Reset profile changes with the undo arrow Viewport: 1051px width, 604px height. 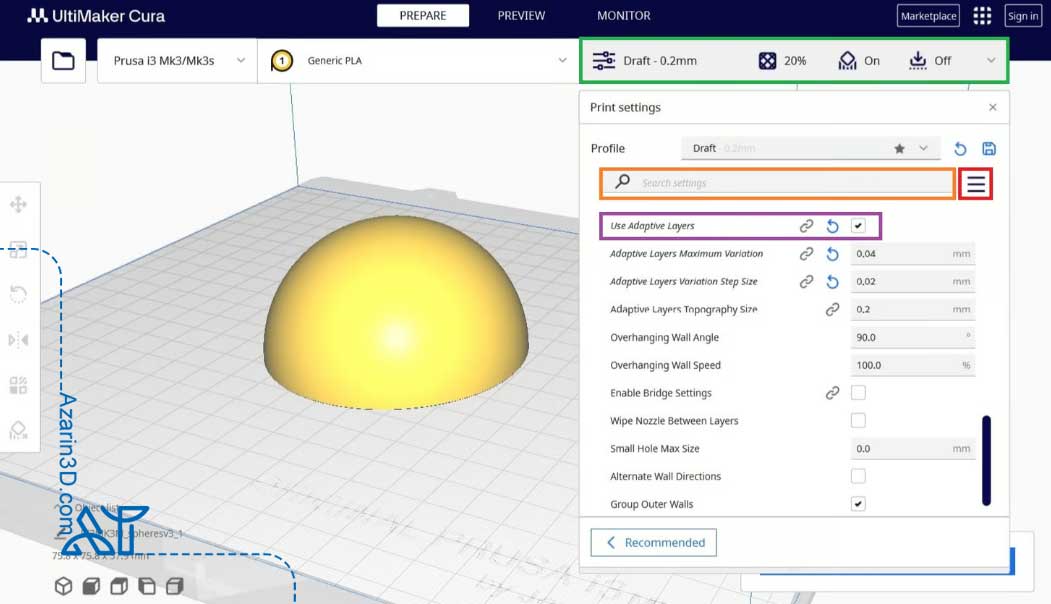coord(960,149)
